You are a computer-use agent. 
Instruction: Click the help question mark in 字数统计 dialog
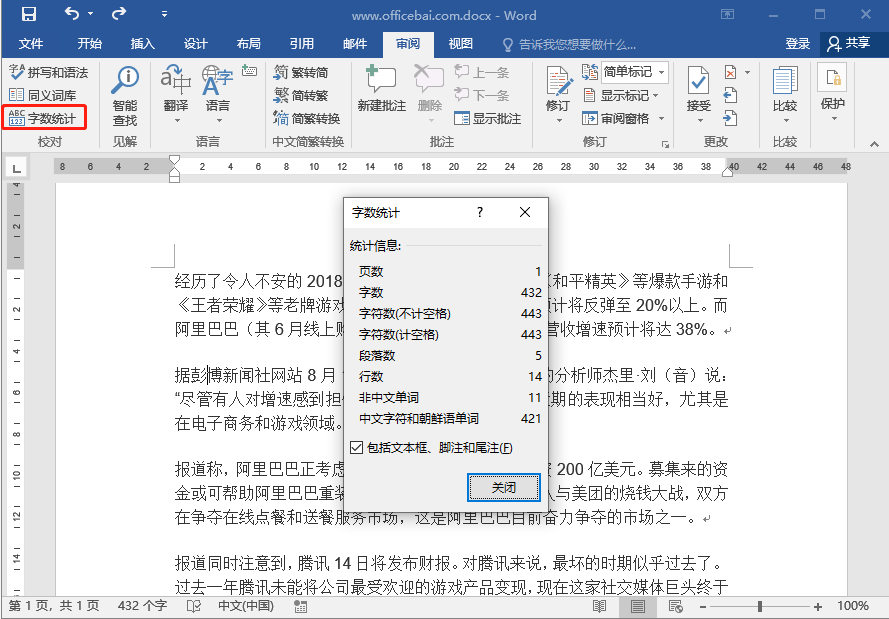point(480,213)
